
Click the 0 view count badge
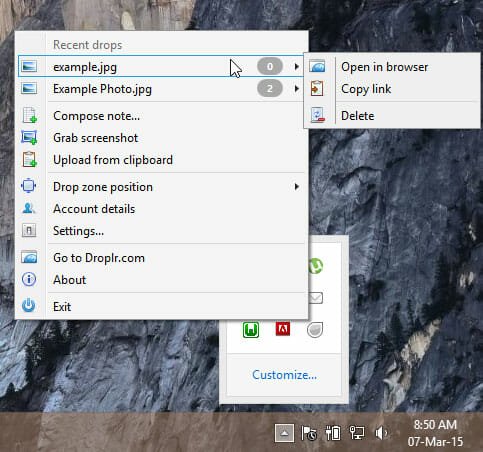(270, 66)
